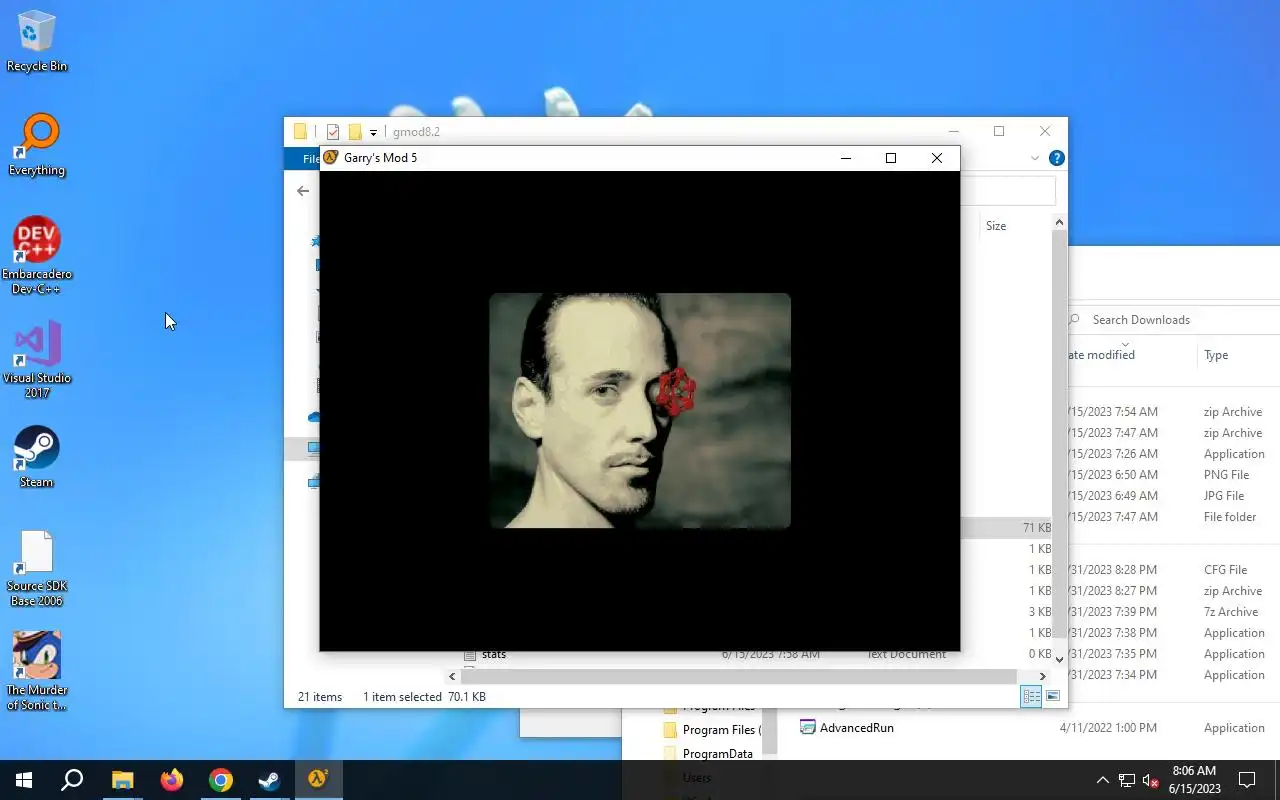Open the Recycle Bin desktop icon
The height and width of the screenshot is (800, 1280).
(37, 41)
